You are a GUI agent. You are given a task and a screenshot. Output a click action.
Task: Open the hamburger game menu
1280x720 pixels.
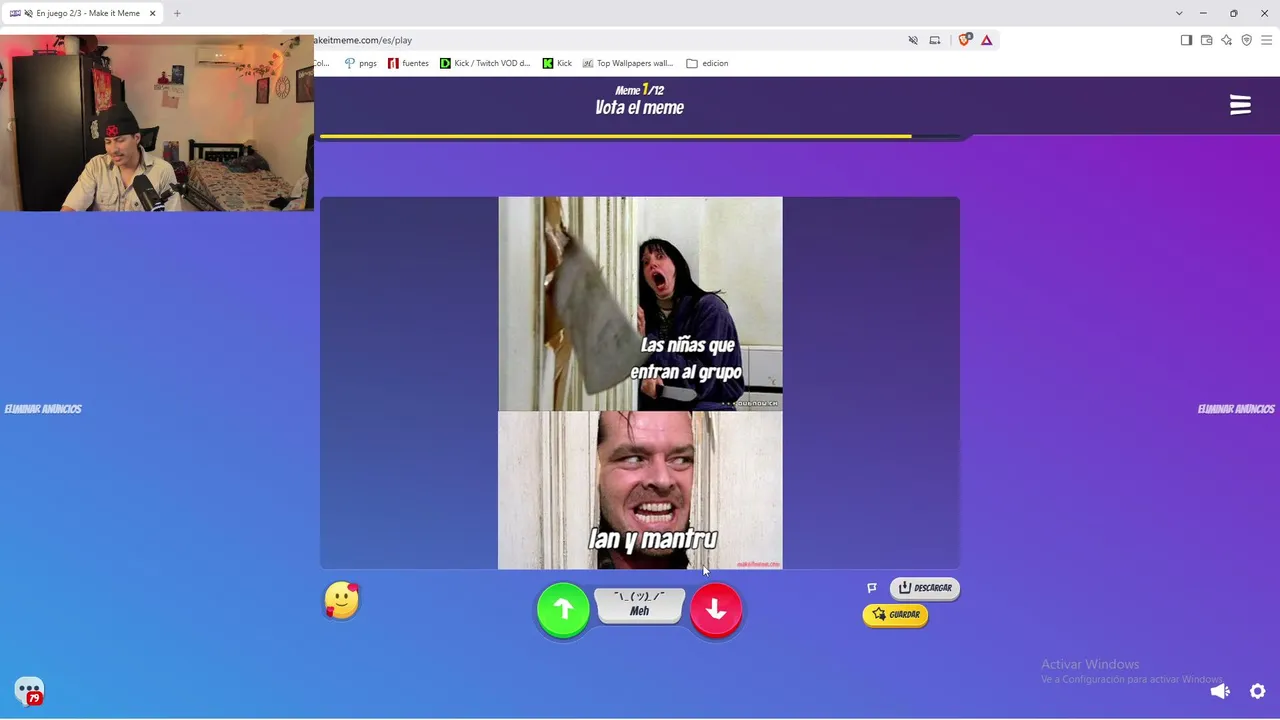pos(1240,105)
